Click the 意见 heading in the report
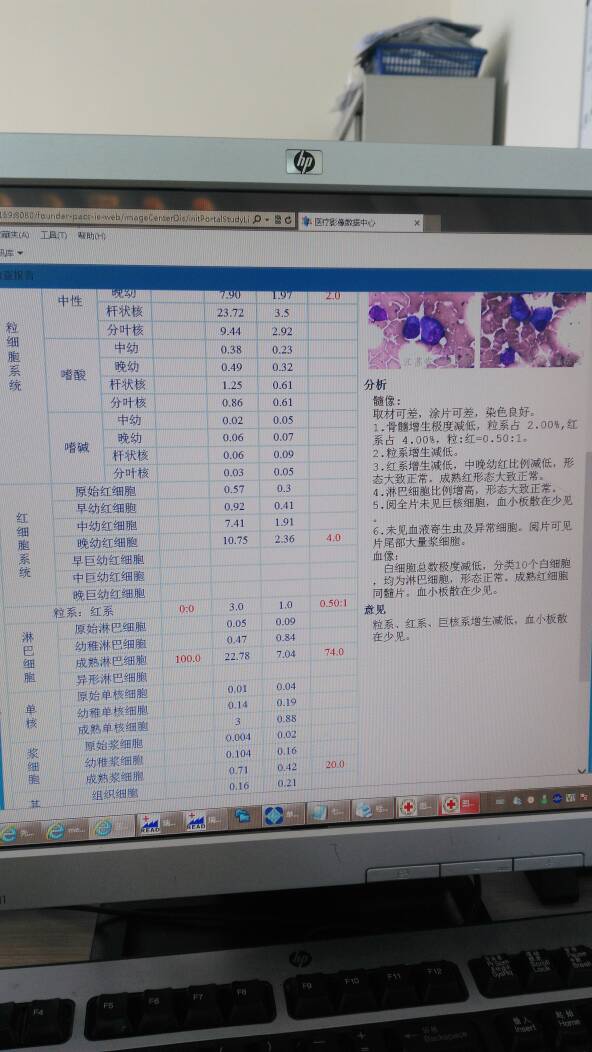 pos(375,609)
